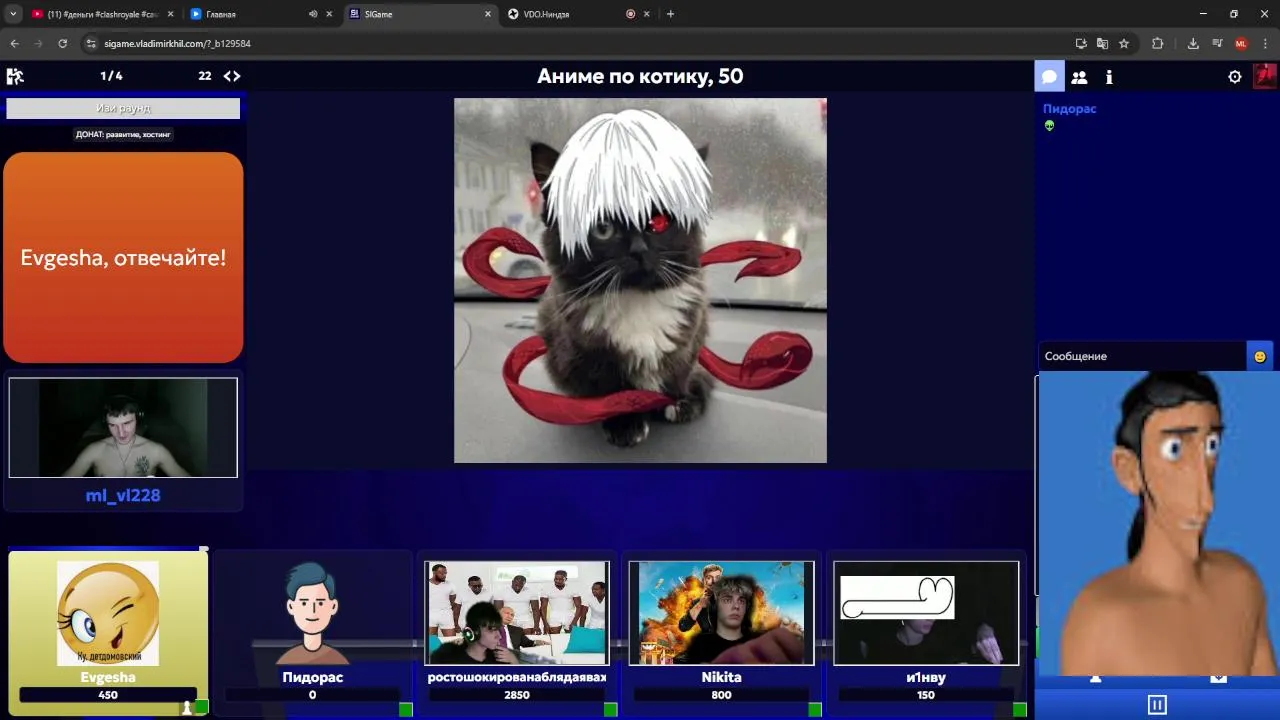
Task: Click the install app icon
Action: click(1081, 43)
